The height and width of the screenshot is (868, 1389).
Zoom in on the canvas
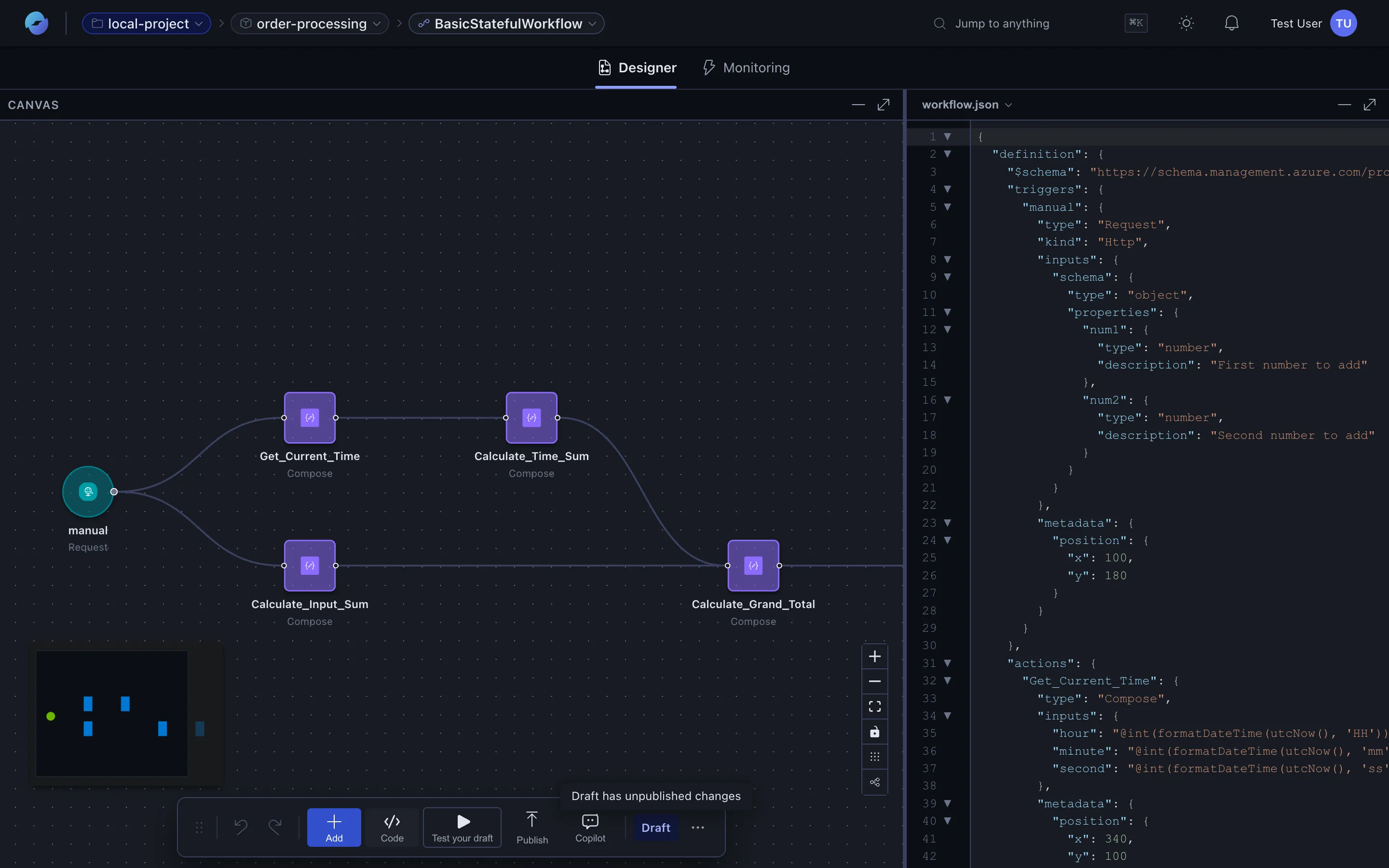coord(875,656)
